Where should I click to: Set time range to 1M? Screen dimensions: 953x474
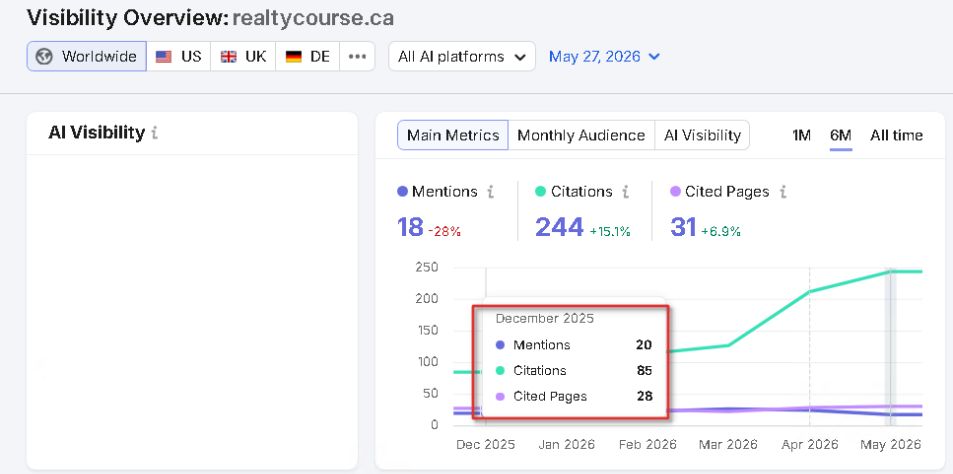tap(801, 135)
